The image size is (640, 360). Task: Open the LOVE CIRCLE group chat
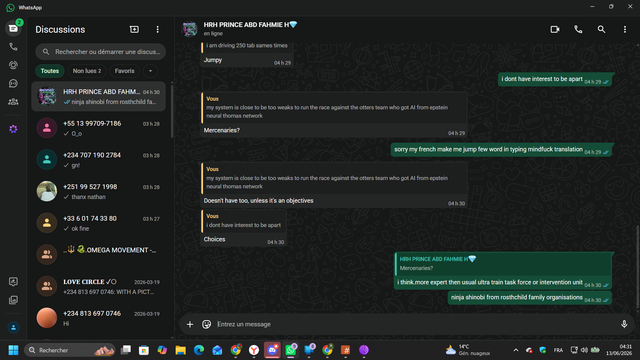98,286
